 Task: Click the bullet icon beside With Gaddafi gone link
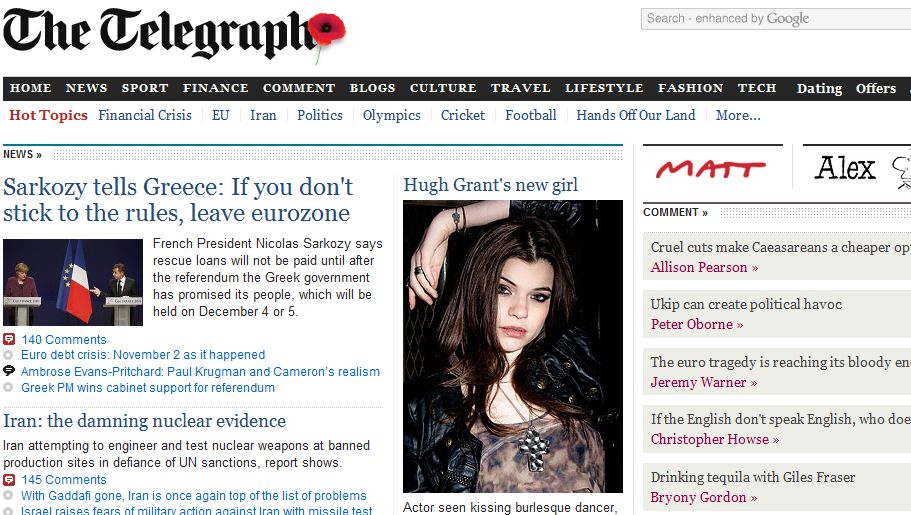click(x=8, y=496)
